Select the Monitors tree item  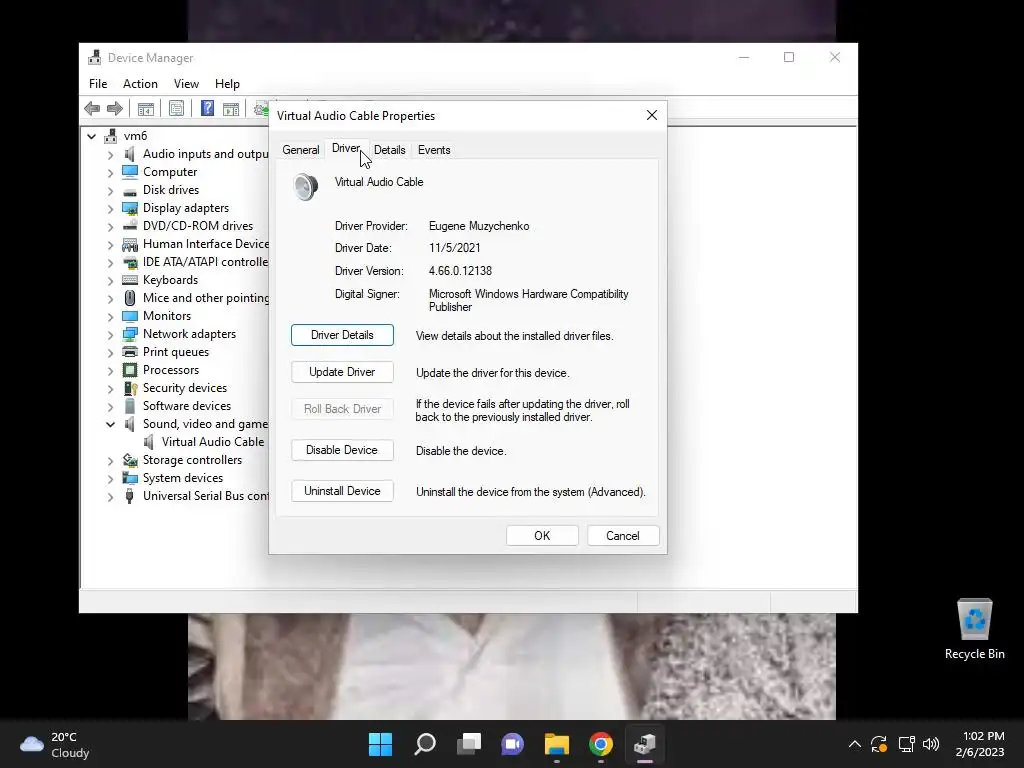click(167, 316)
